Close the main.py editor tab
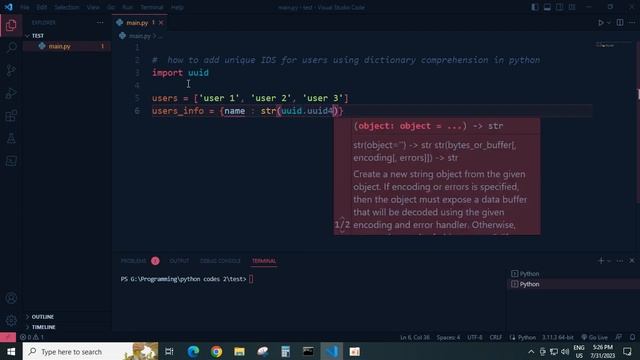 (161, 23)
